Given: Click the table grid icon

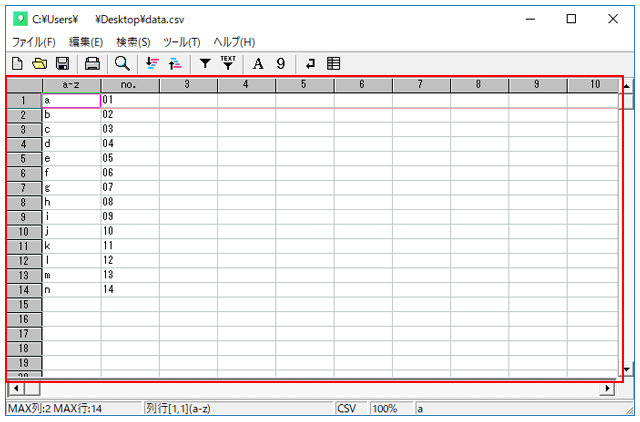Looking at the screenshot, I should pyautogui.click(x=333, y=64).
